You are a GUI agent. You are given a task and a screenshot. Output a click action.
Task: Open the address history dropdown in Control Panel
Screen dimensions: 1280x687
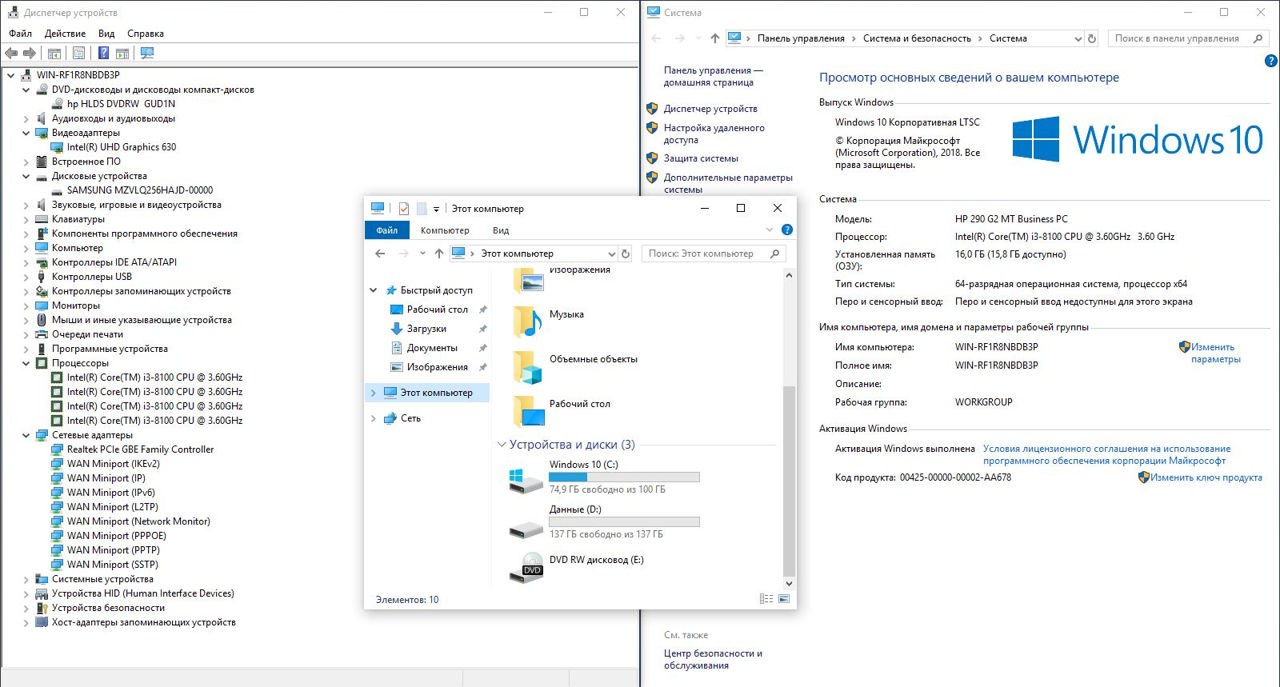(x=1091, y=38)
